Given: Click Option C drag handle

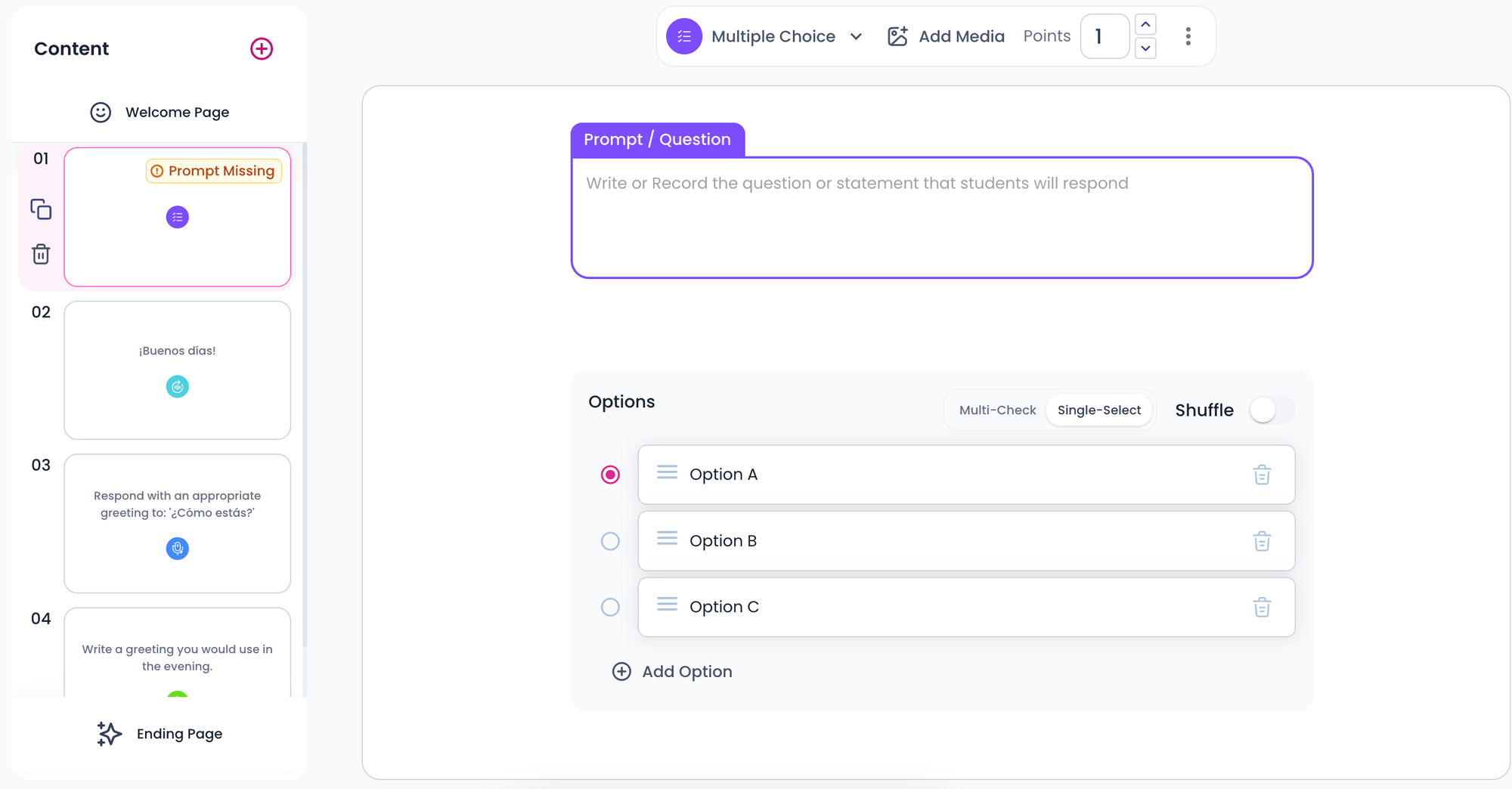Looking at the screenshot, I should (667, 604).
